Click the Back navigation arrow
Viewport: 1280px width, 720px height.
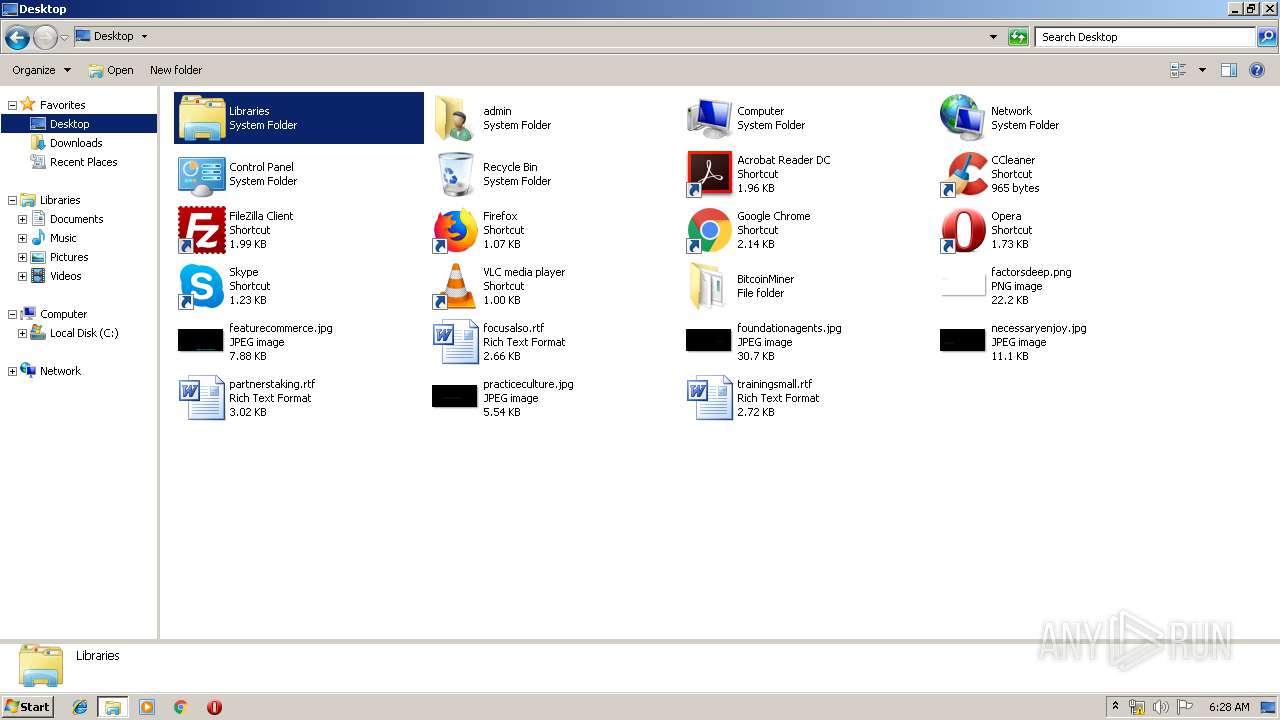pyautogui.click(x=17, y=38)
